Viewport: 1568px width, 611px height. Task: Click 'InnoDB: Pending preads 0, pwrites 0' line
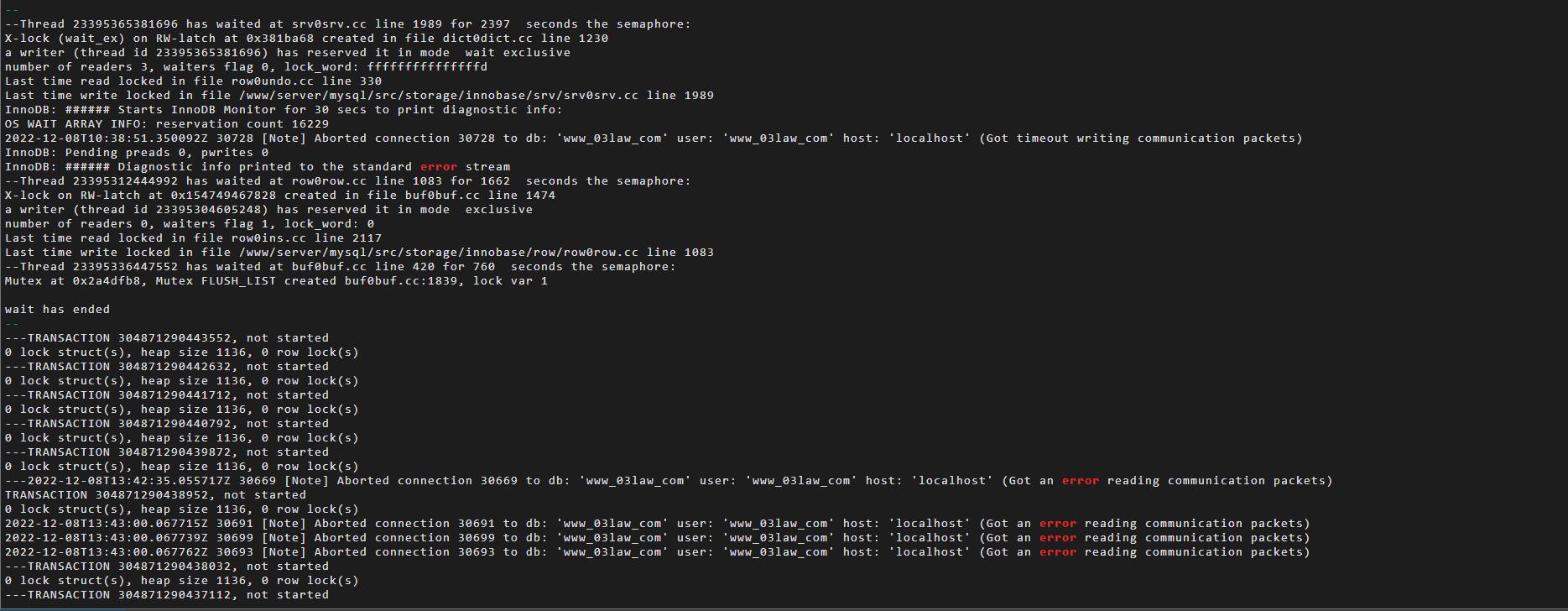[x=137, y=153]
